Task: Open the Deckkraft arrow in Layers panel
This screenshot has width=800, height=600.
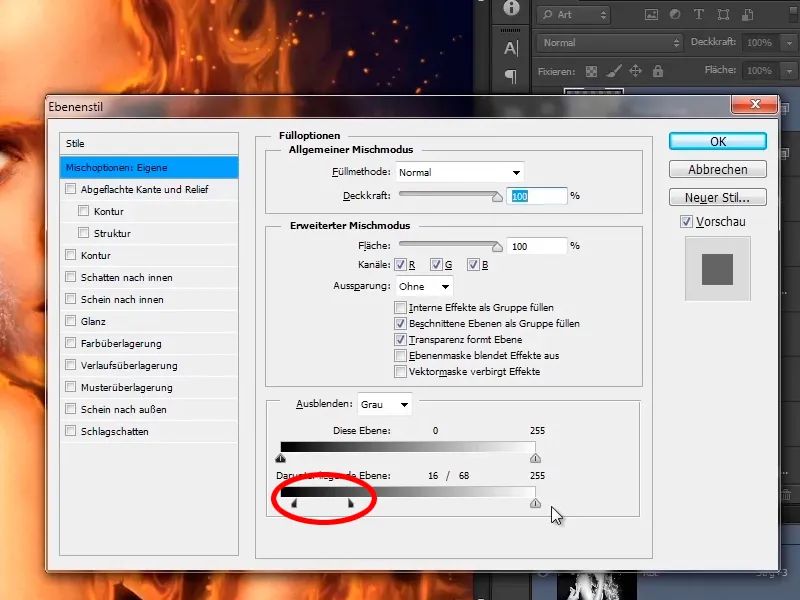Action: coord(789,43)
